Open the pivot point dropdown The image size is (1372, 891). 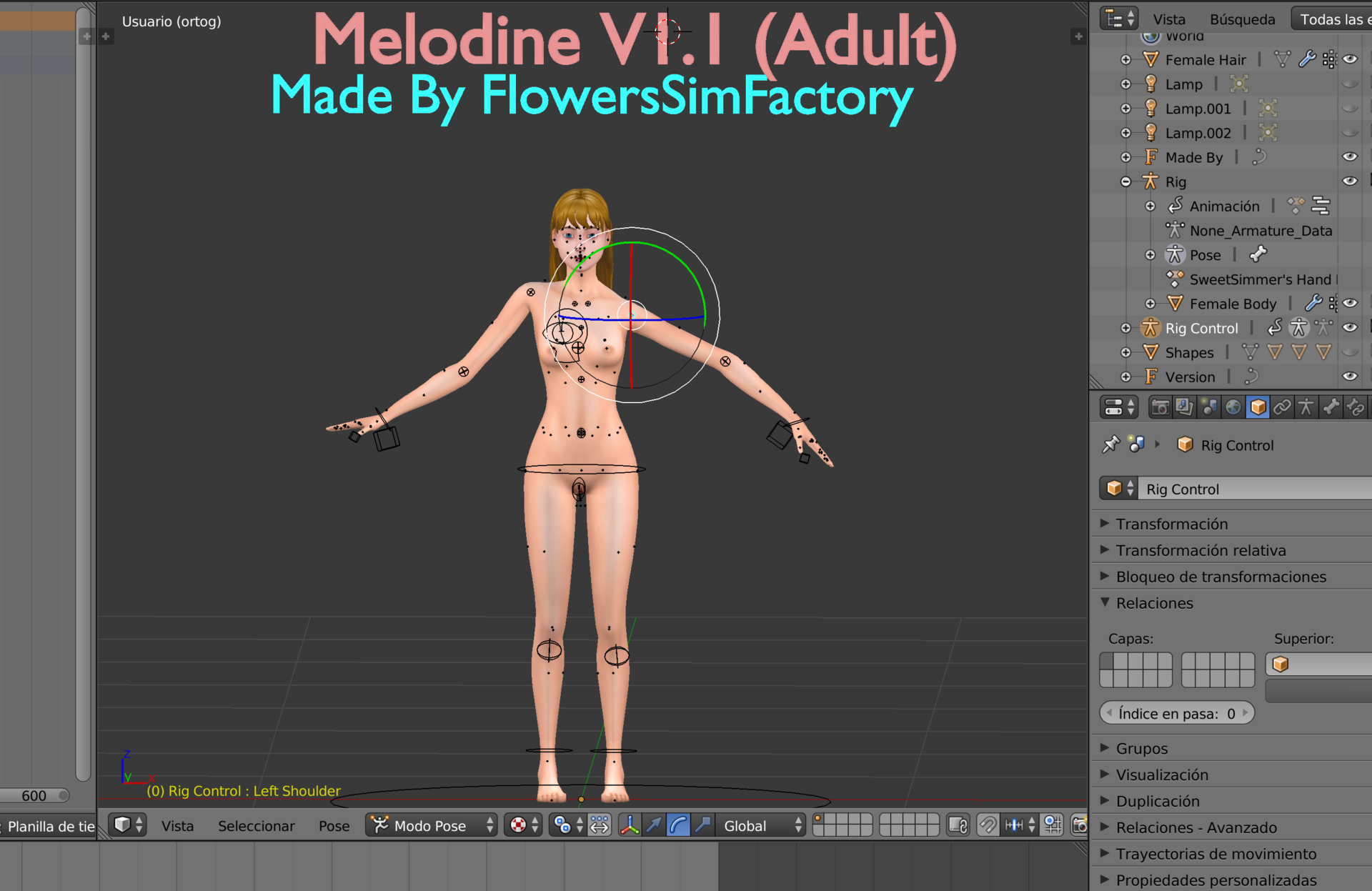567,826
